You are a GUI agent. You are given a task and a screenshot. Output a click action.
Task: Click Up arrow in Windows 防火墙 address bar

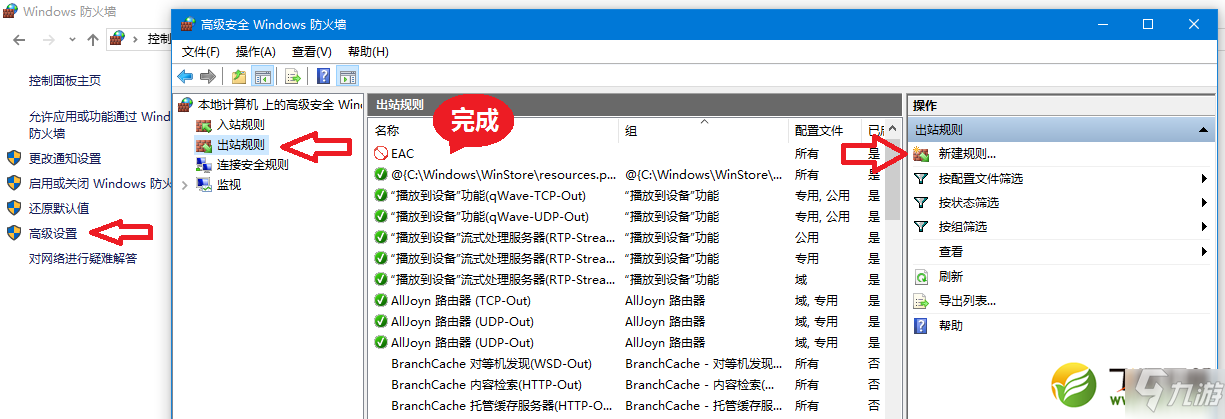coord(93,39)
